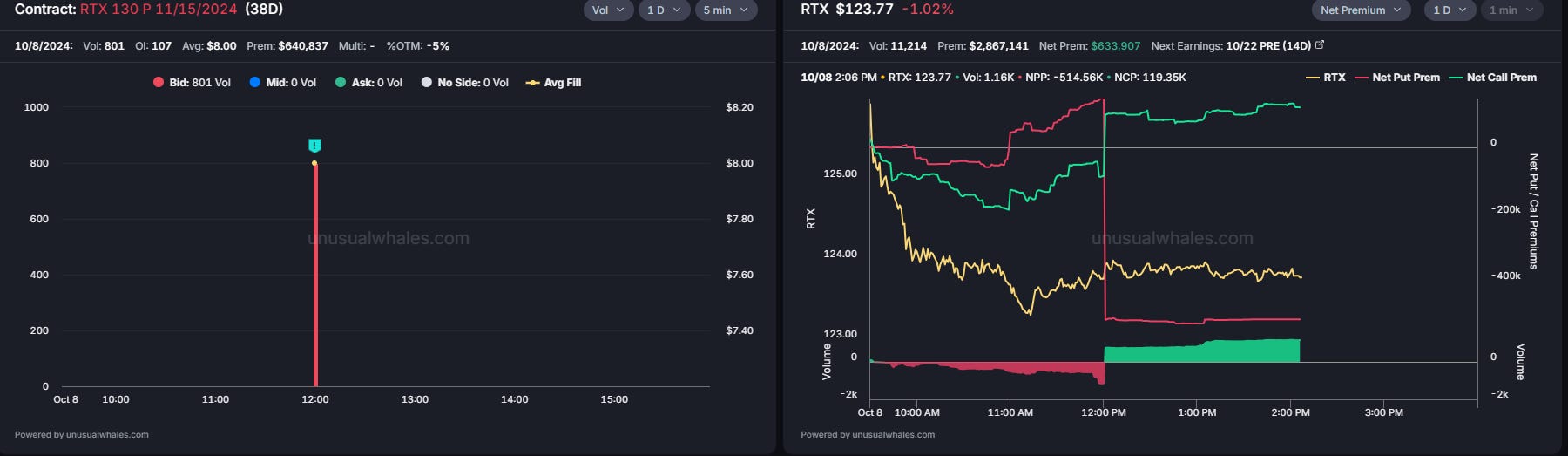Click the -200k premium axis label
Image resolution: width=1568 pixels, height=456 pixels.
point(1506,209)
